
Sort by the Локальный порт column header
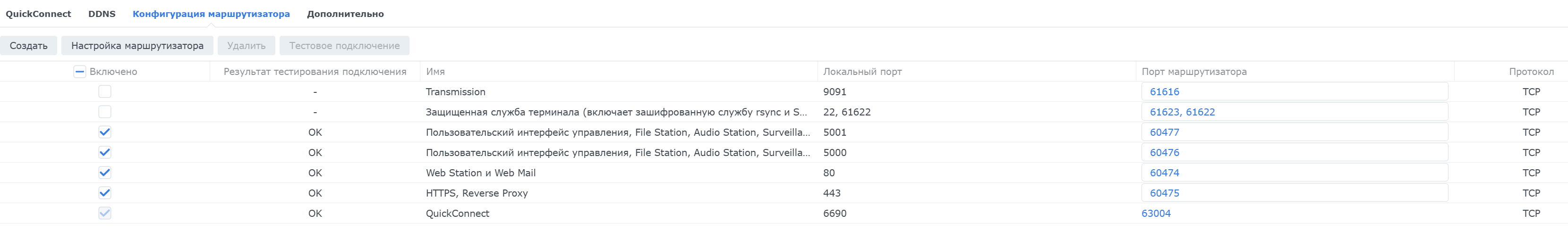pyautogui.click(x=862, y=72)
